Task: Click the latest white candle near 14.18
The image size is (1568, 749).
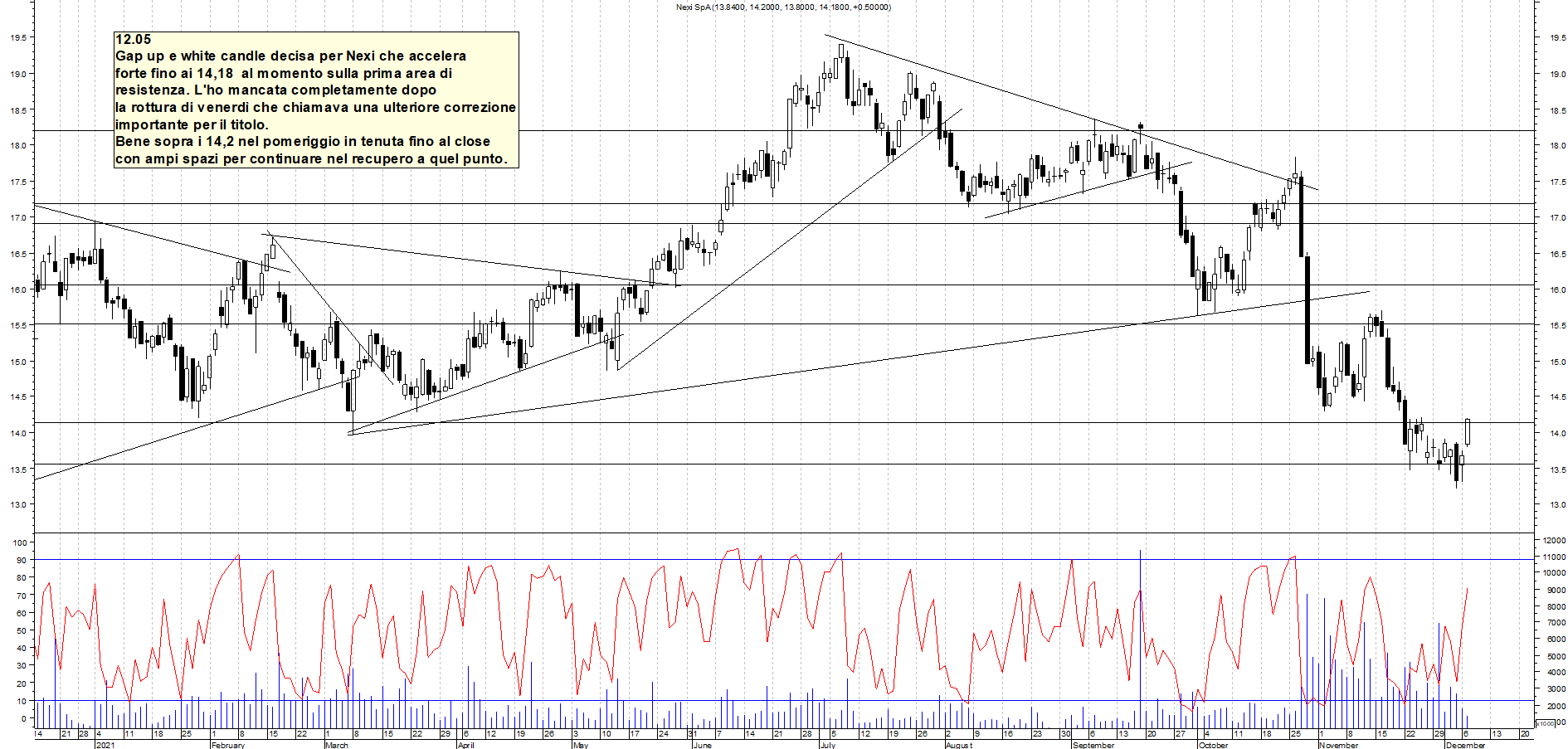Action: pyautogui.click(x=1468, y=431)
